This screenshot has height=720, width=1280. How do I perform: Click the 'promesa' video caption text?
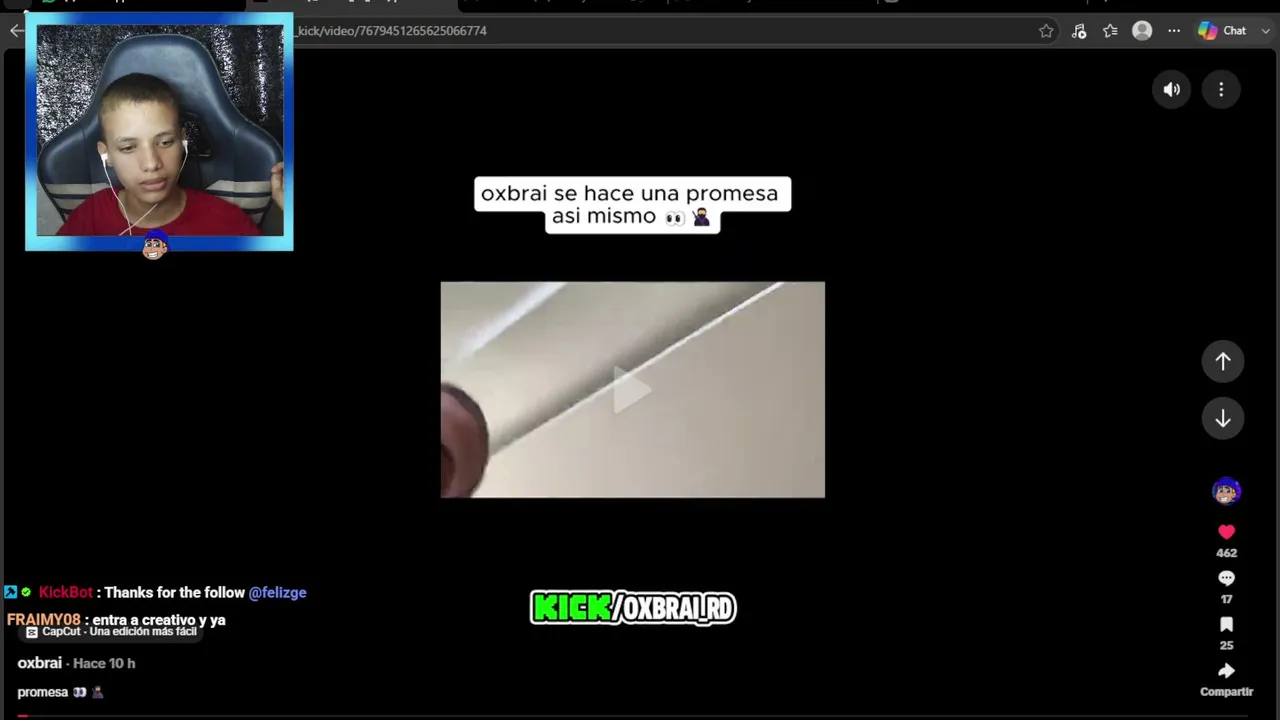point(43,692)
